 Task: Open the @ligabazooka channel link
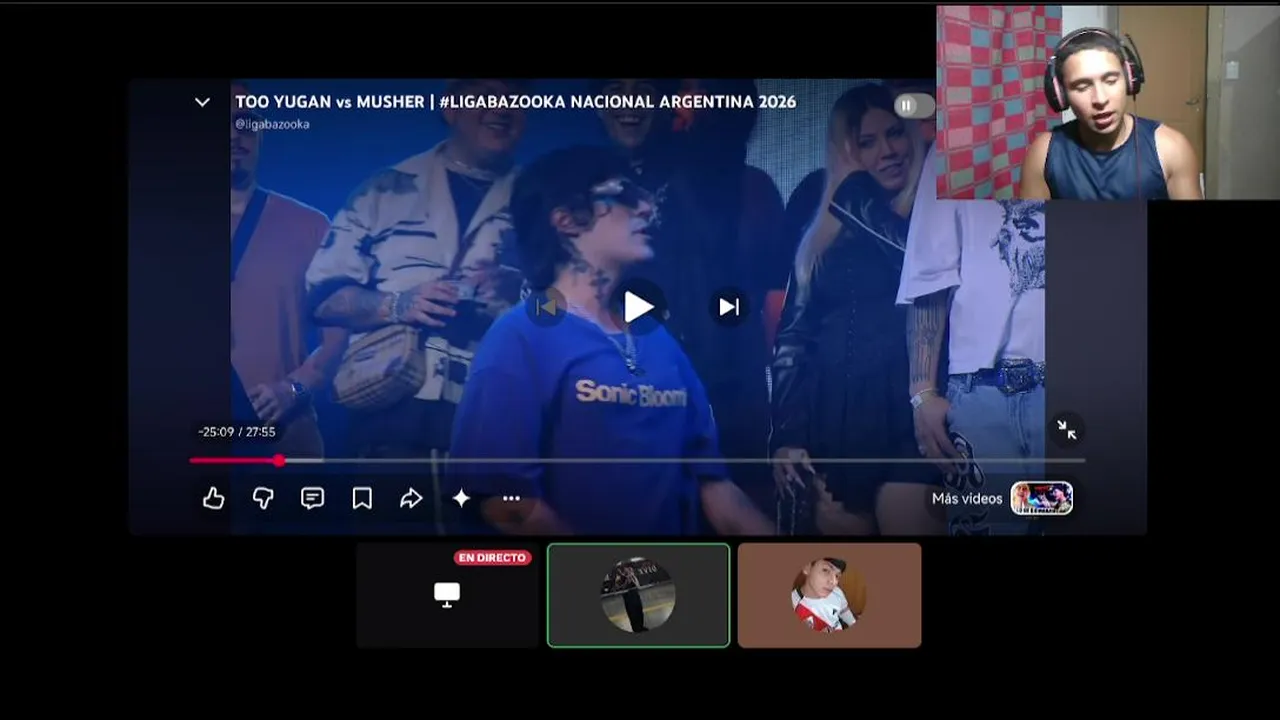pos(272,124)
